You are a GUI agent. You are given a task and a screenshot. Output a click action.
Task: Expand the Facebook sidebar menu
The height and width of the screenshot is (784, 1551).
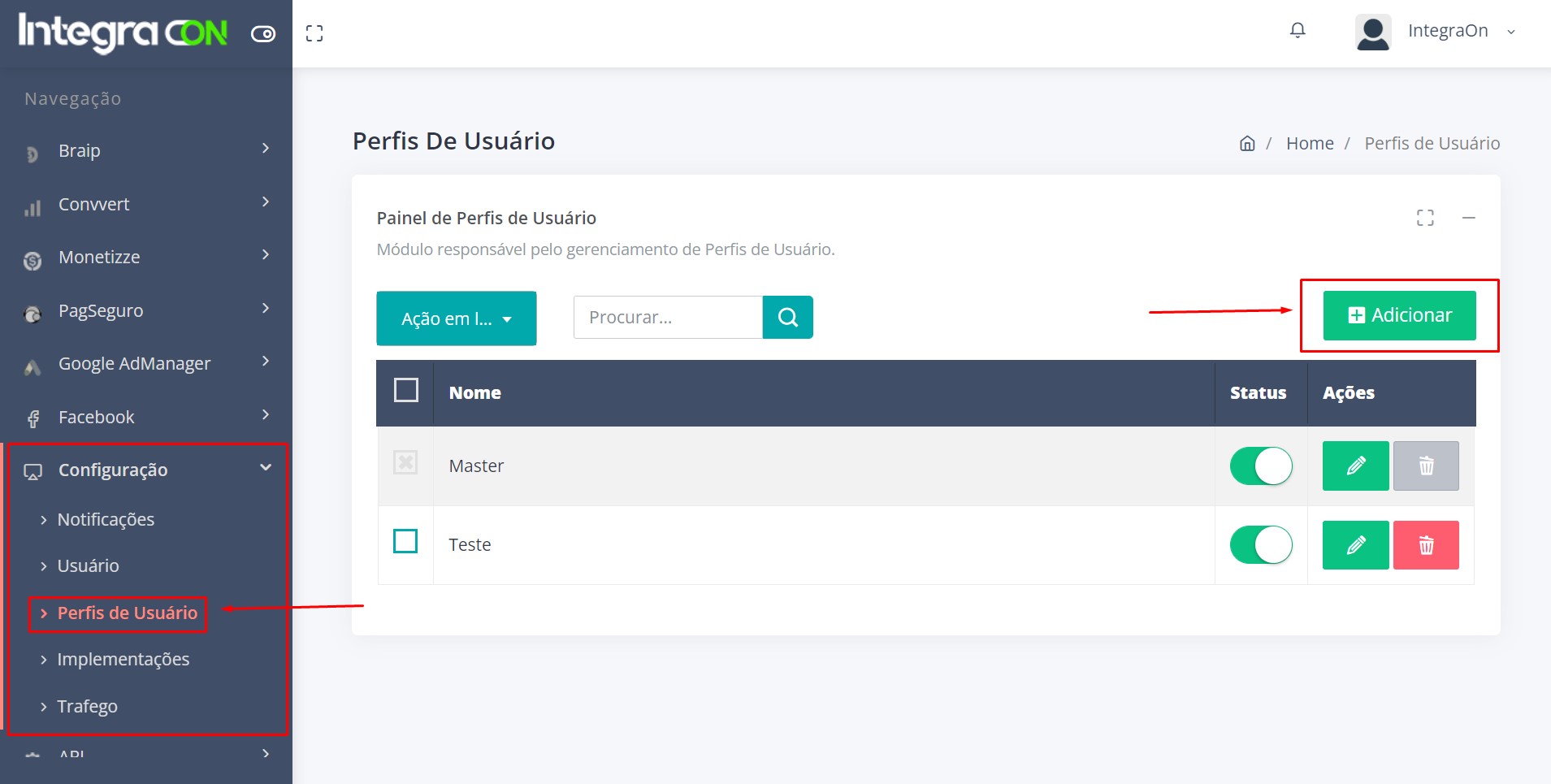146,417
